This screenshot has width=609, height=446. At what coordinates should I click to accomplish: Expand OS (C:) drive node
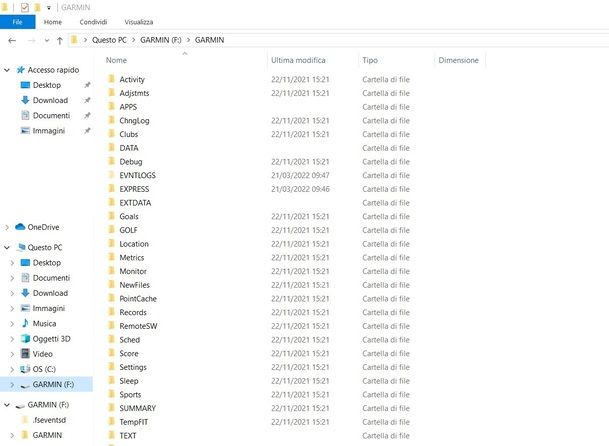click(x=12, y=369)
